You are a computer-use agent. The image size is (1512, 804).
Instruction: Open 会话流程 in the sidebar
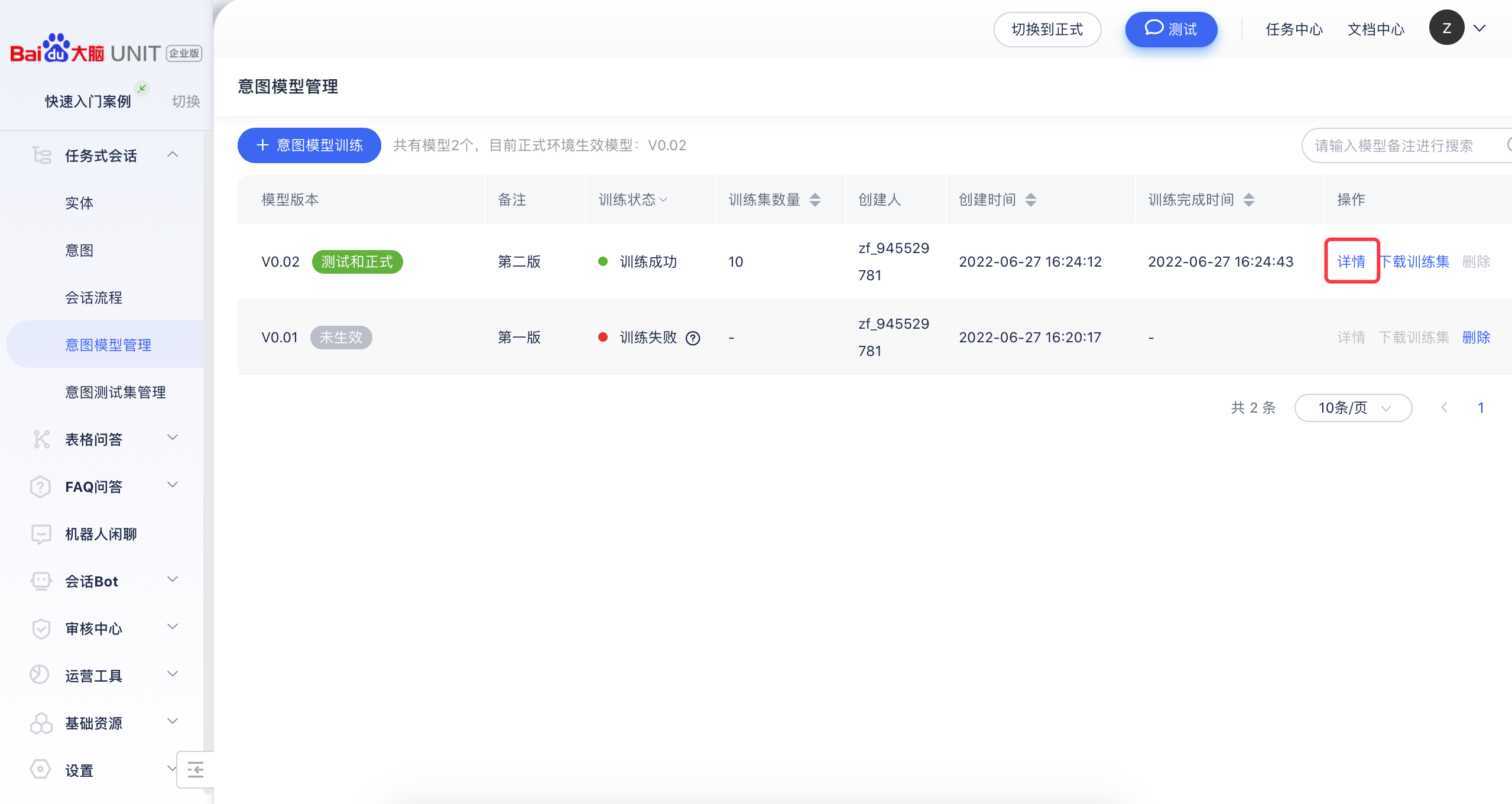click(93, 297)
